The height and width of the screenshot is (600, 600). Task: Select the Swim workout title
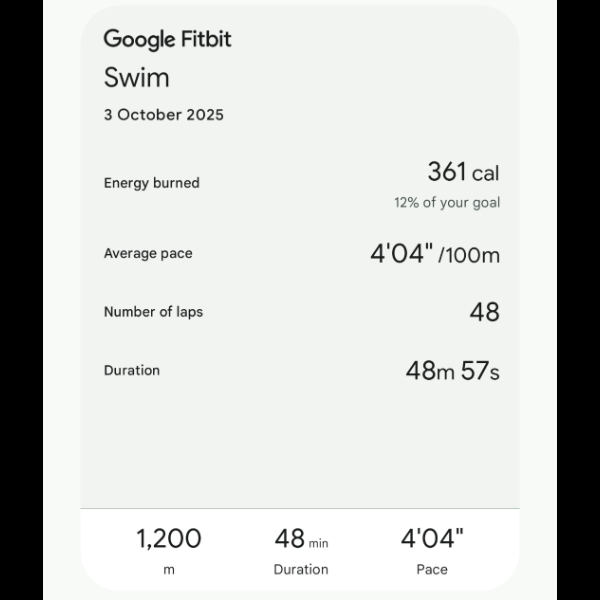coord(136,78)
